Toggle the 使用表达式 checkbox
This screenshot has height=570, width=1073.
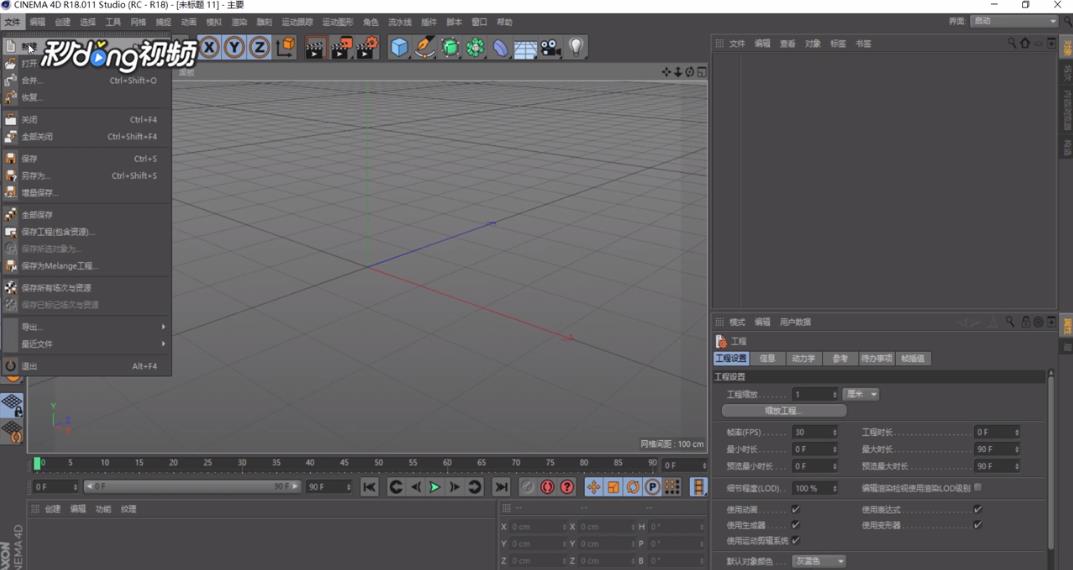[x=978, y=509]
